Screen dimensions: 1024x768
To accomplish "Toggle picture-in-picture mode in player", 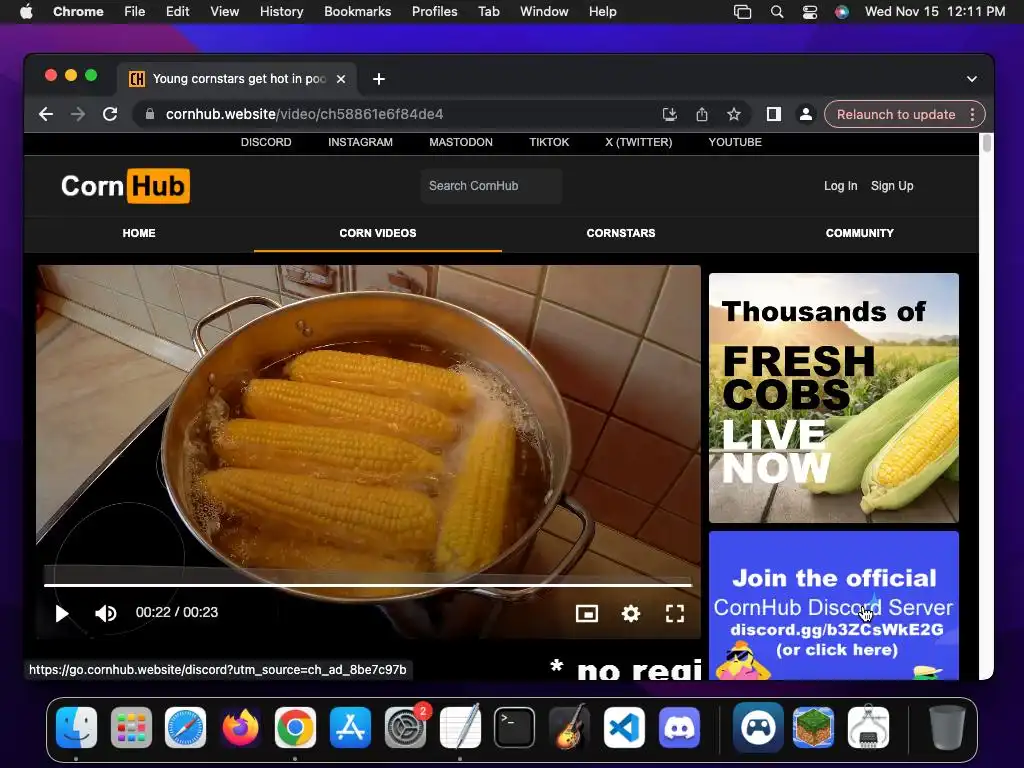I will [586, 613].
